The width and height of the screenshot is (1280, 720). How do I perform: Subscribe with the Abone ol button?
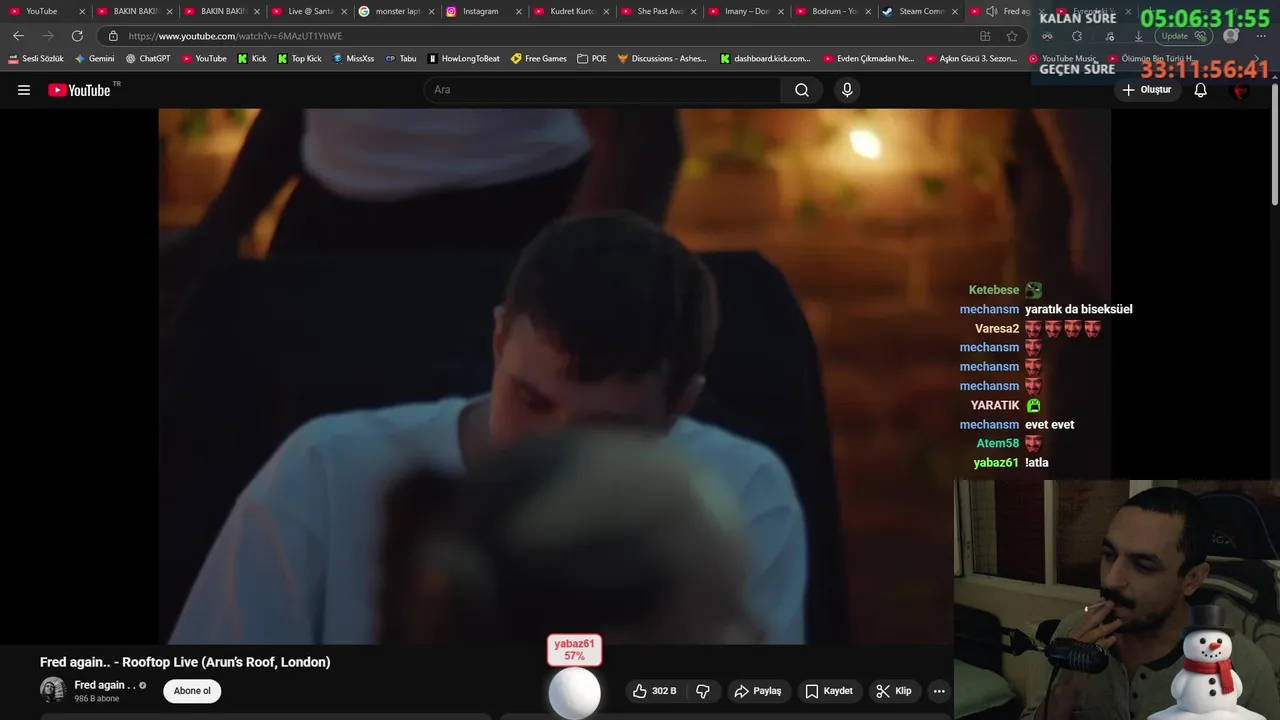coord(192,691)
